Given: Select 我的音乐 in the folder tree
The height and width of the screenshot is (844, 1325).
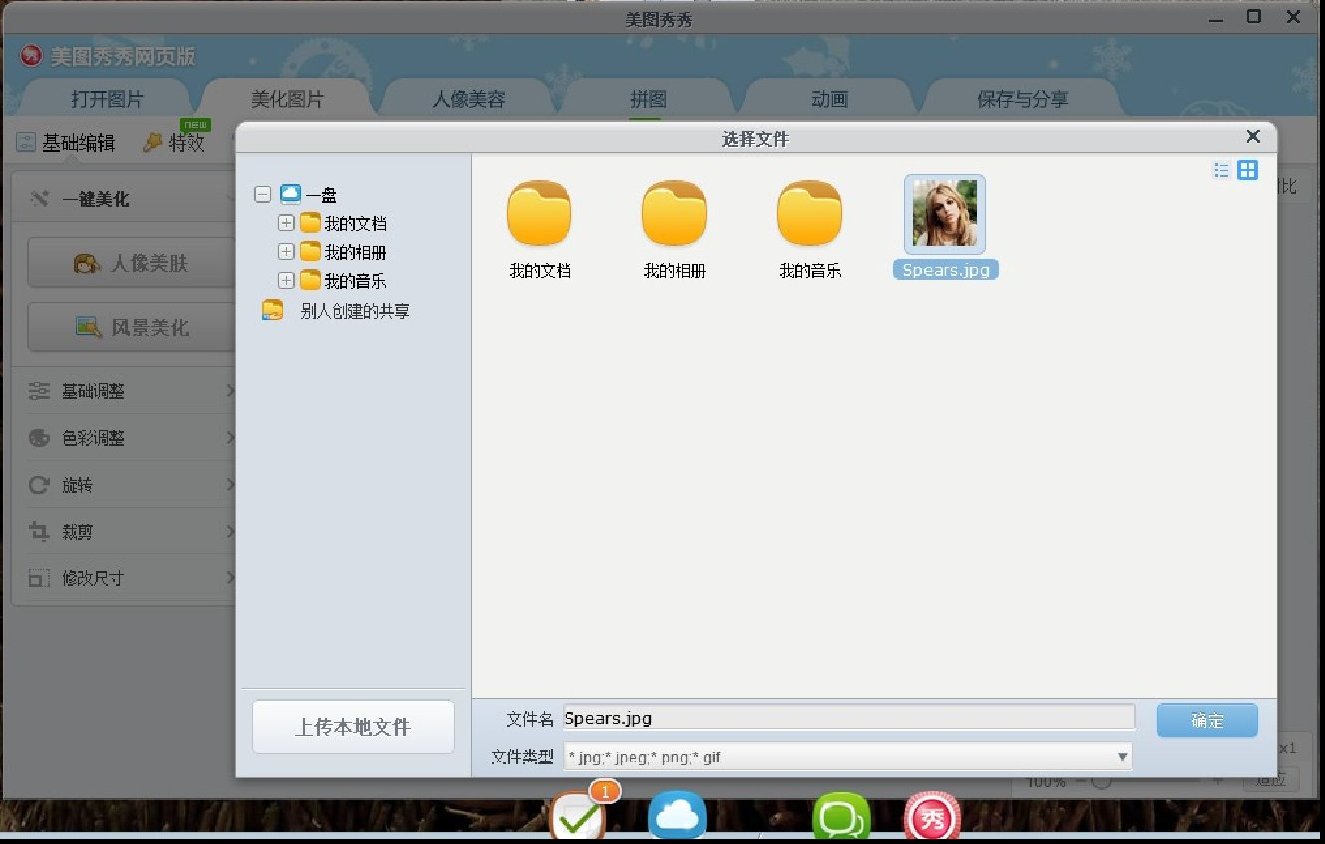Looking at the screenshot, I should tap(344, 280).
